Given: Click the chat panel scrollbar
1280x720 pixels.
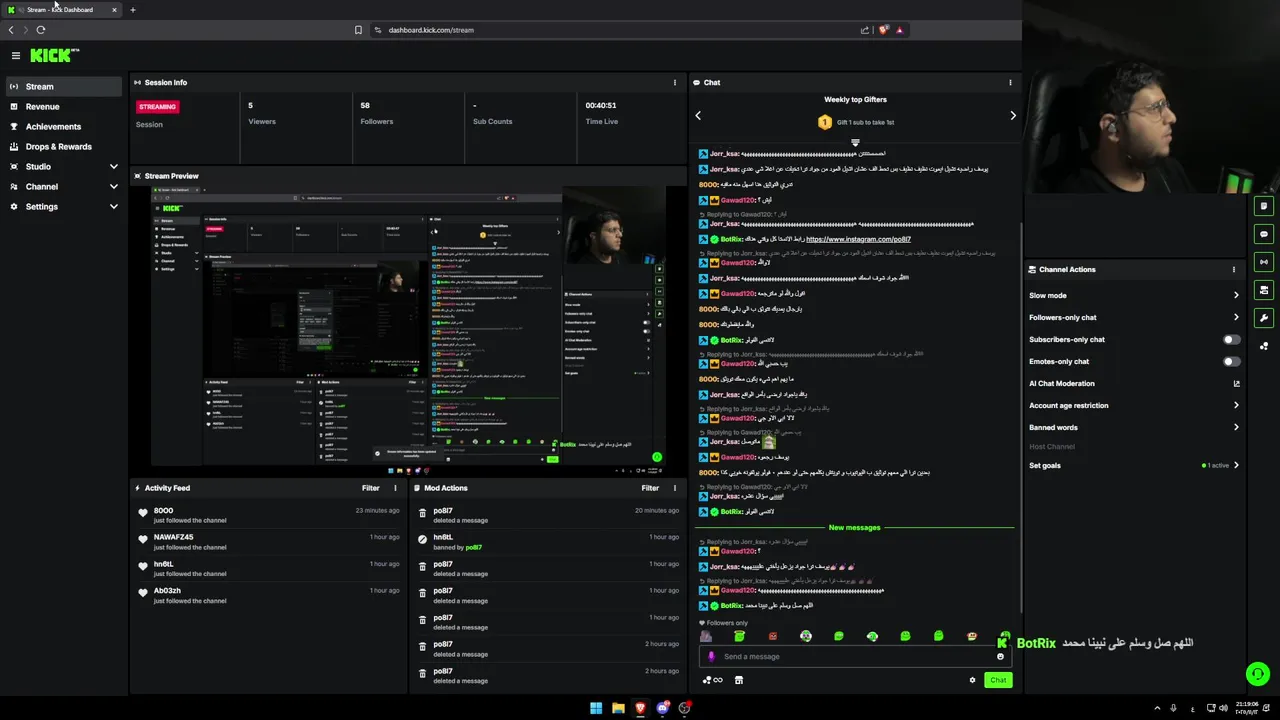Looking at the screenshot, I should coord(1020,420).
